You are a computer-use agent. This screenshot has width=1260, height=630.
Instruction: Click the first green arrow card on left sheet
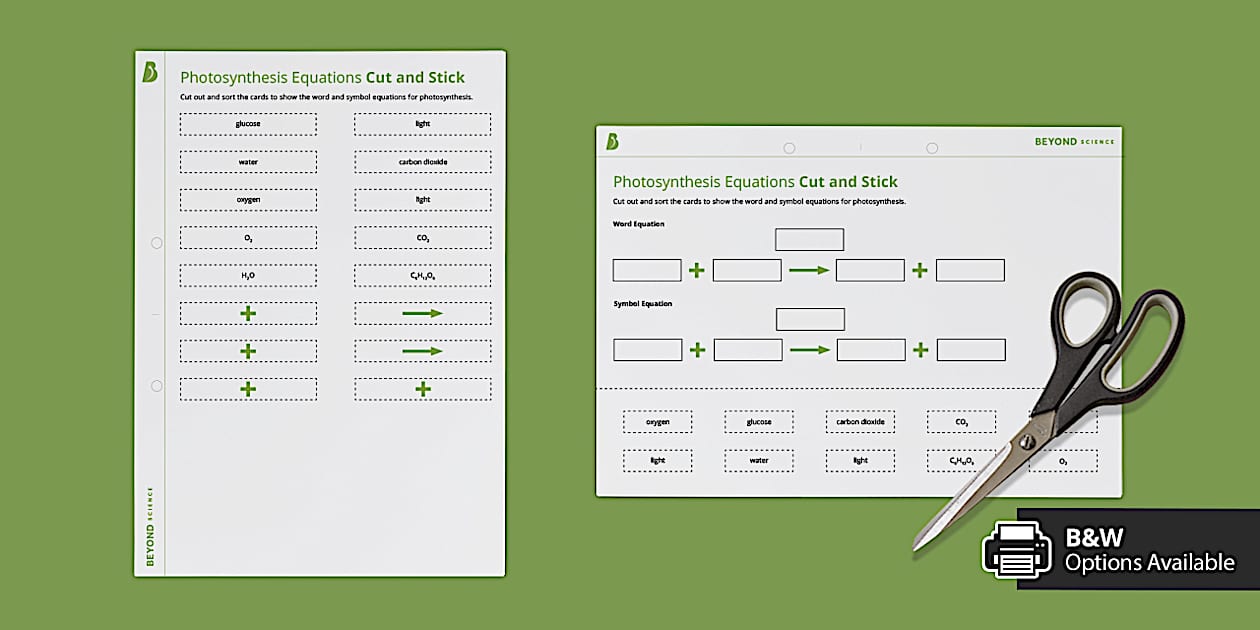point(422,313)
